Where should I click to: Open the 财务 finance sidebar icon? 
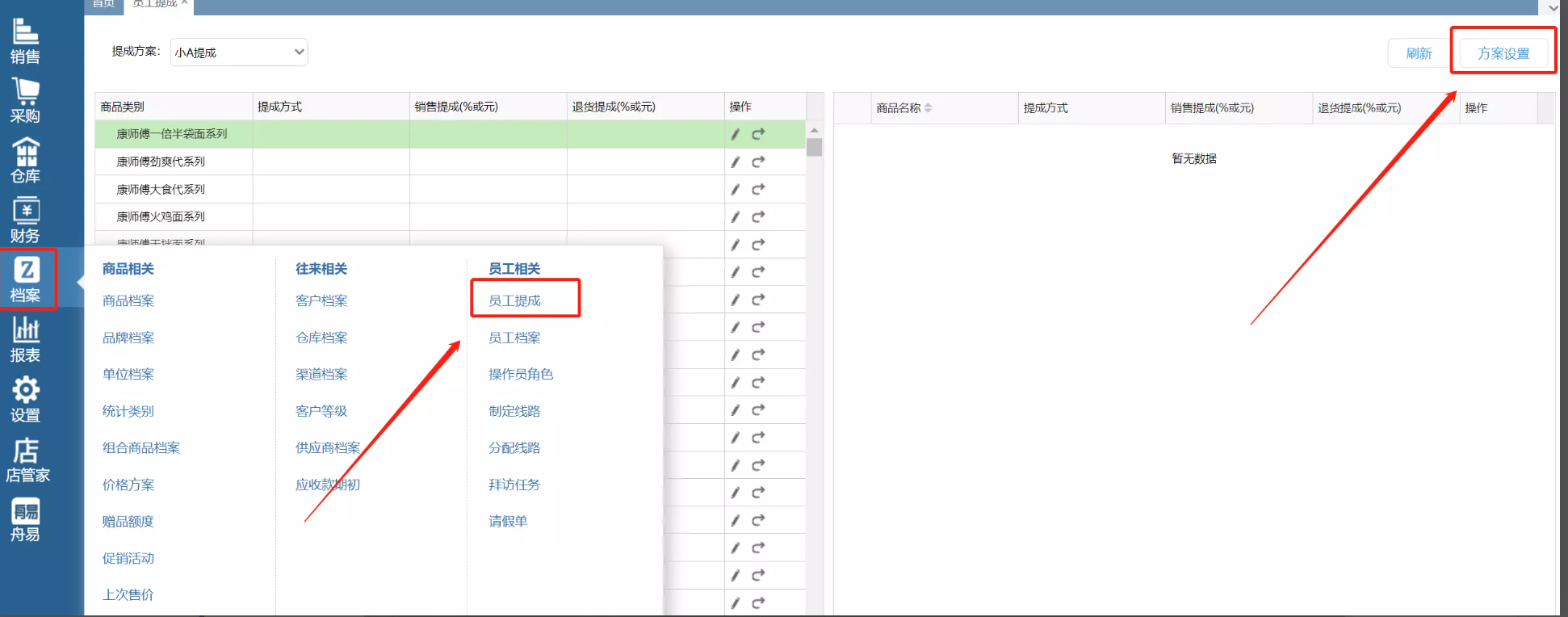pos(25,220)
